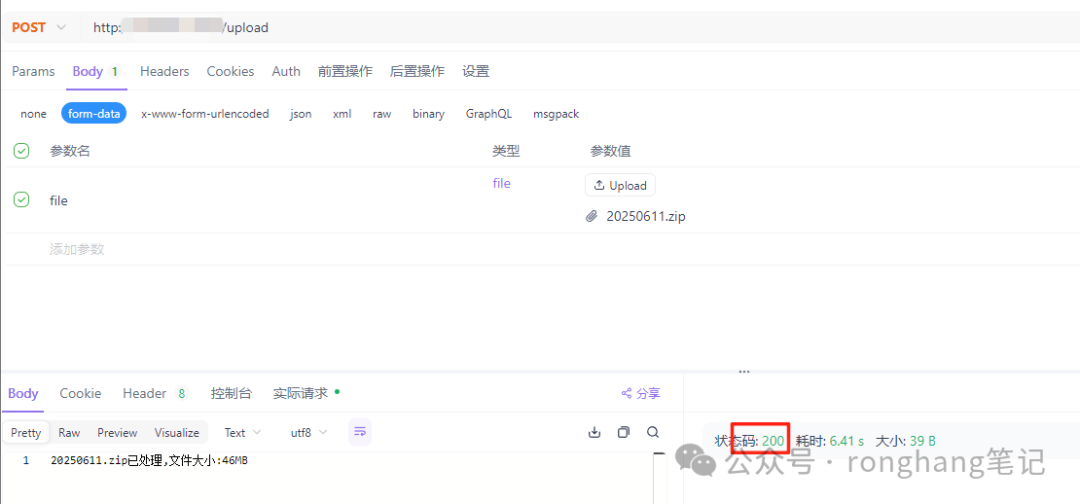Click the Upload button

pos(620,185)
